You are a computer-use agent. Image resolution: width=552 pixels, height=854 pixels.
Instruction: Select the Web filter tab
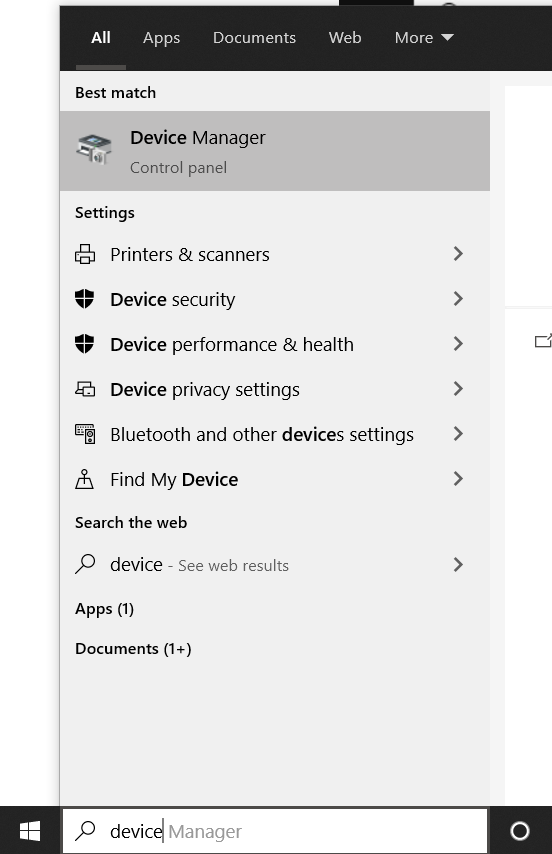coord(345,38)
